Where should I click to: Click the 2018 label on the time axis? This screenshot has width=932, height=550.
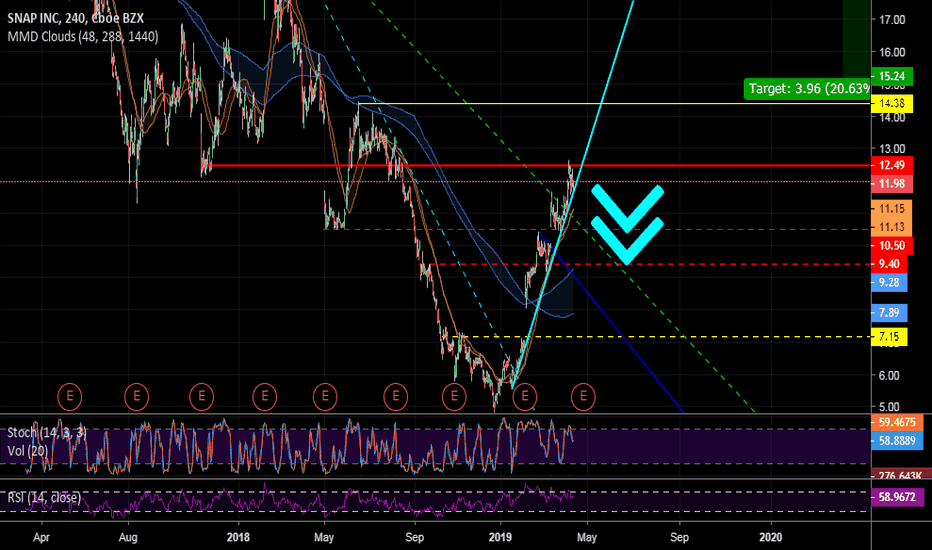point(238,538)
